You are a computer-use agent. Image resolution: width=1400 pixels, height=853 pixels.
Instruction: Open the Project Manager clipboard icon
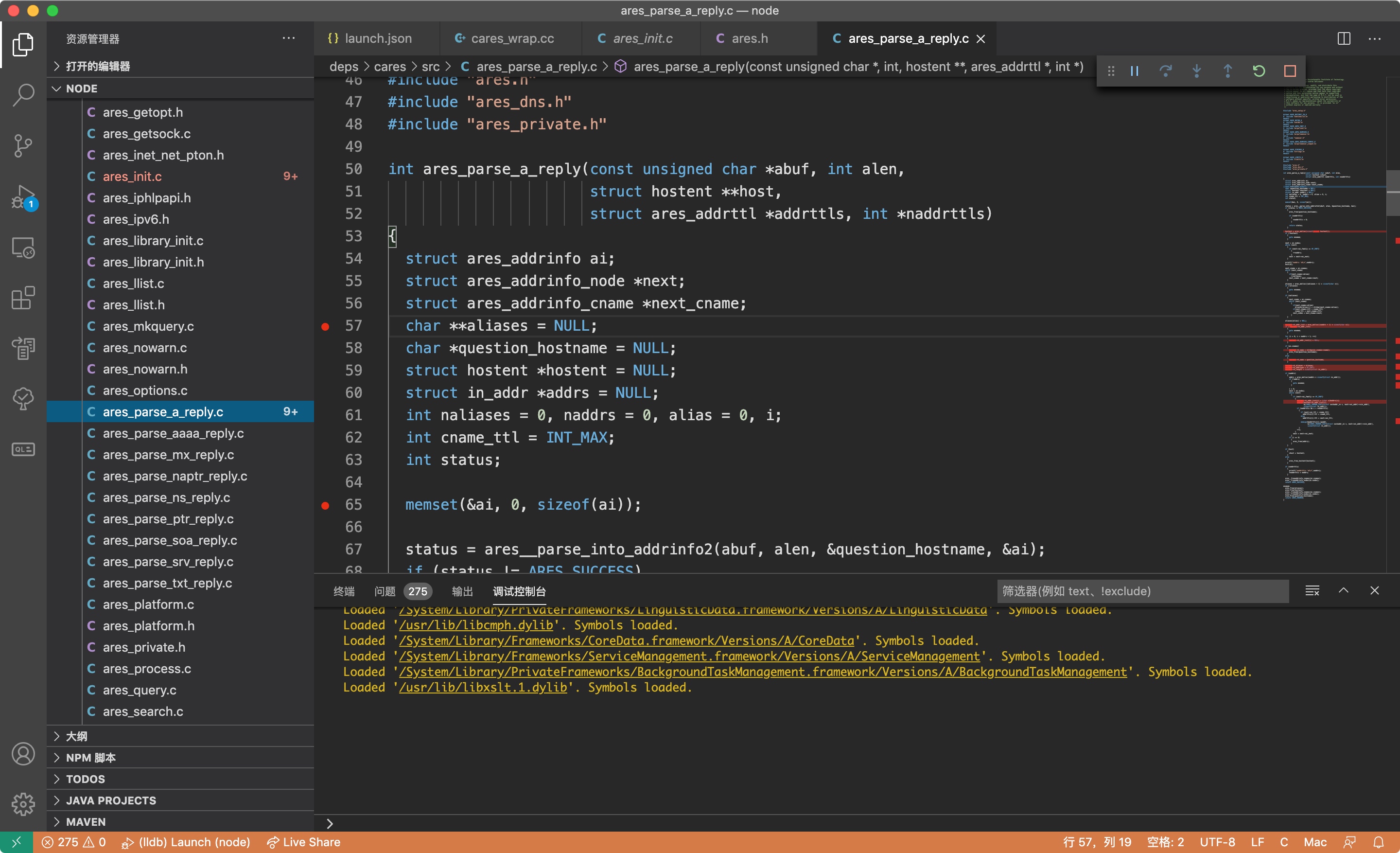click(23, 348)
